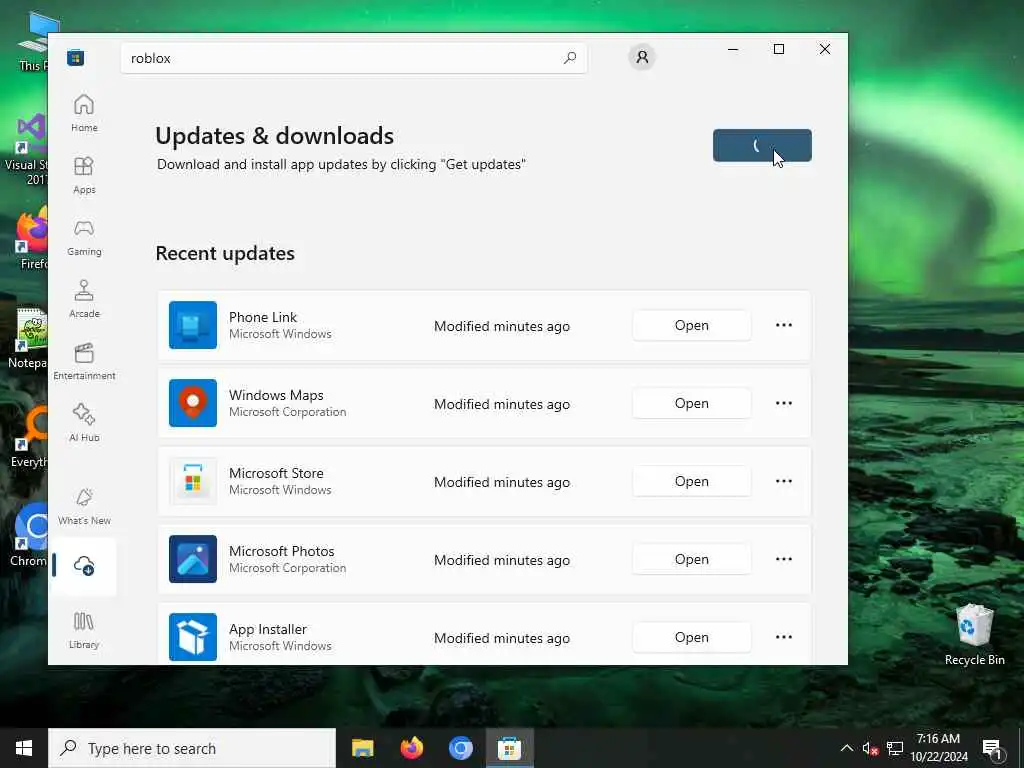
Task: Show more options for Microsoft Photos
Action: click(784, 560)
